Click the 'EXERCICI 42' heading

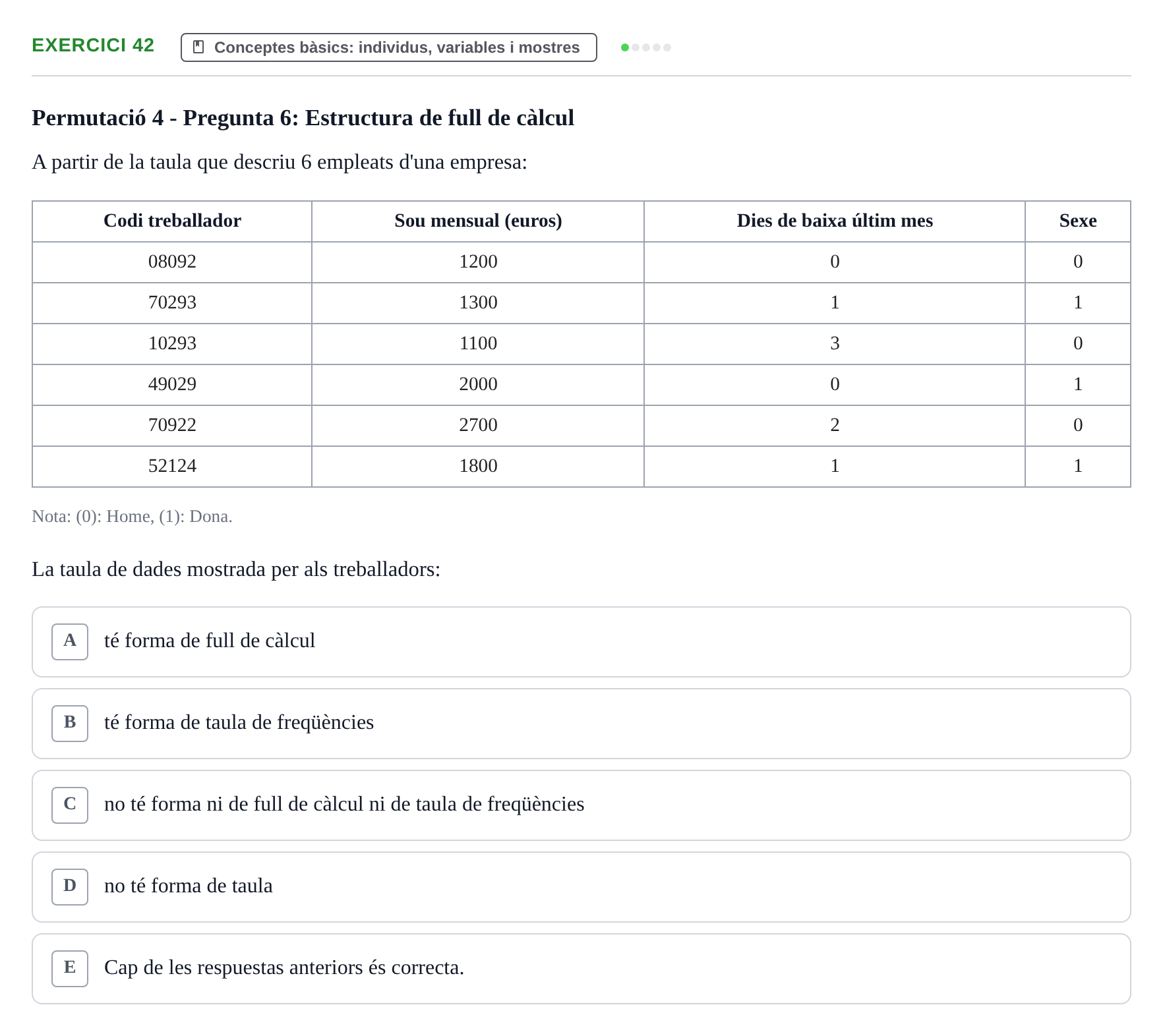click(x=93, y=45)
